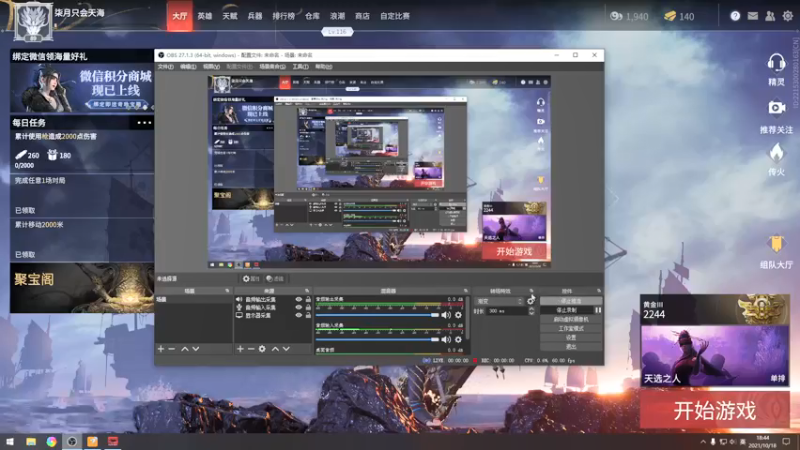The image size is (800, 450).
Task: Open the 音频输出采集 mixer settings gear
Action: (x=458, y=315)
